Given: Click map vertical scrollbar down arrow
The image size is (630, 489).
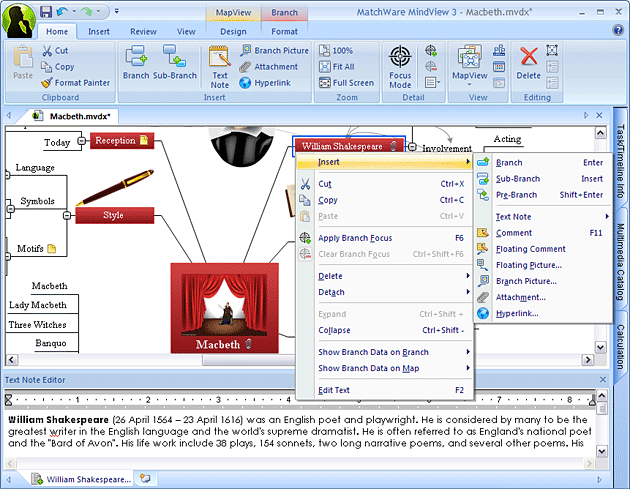Looking at the screenshot, I should (x=601, y=347).
